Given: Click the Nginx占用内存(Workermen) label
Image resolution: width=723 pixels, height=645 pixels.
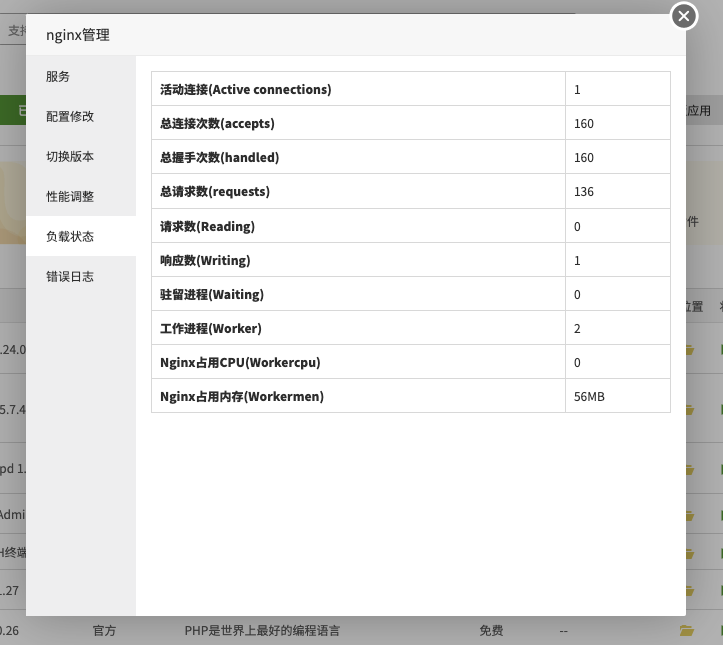Looking at the screenshot, I should (242, 396).
